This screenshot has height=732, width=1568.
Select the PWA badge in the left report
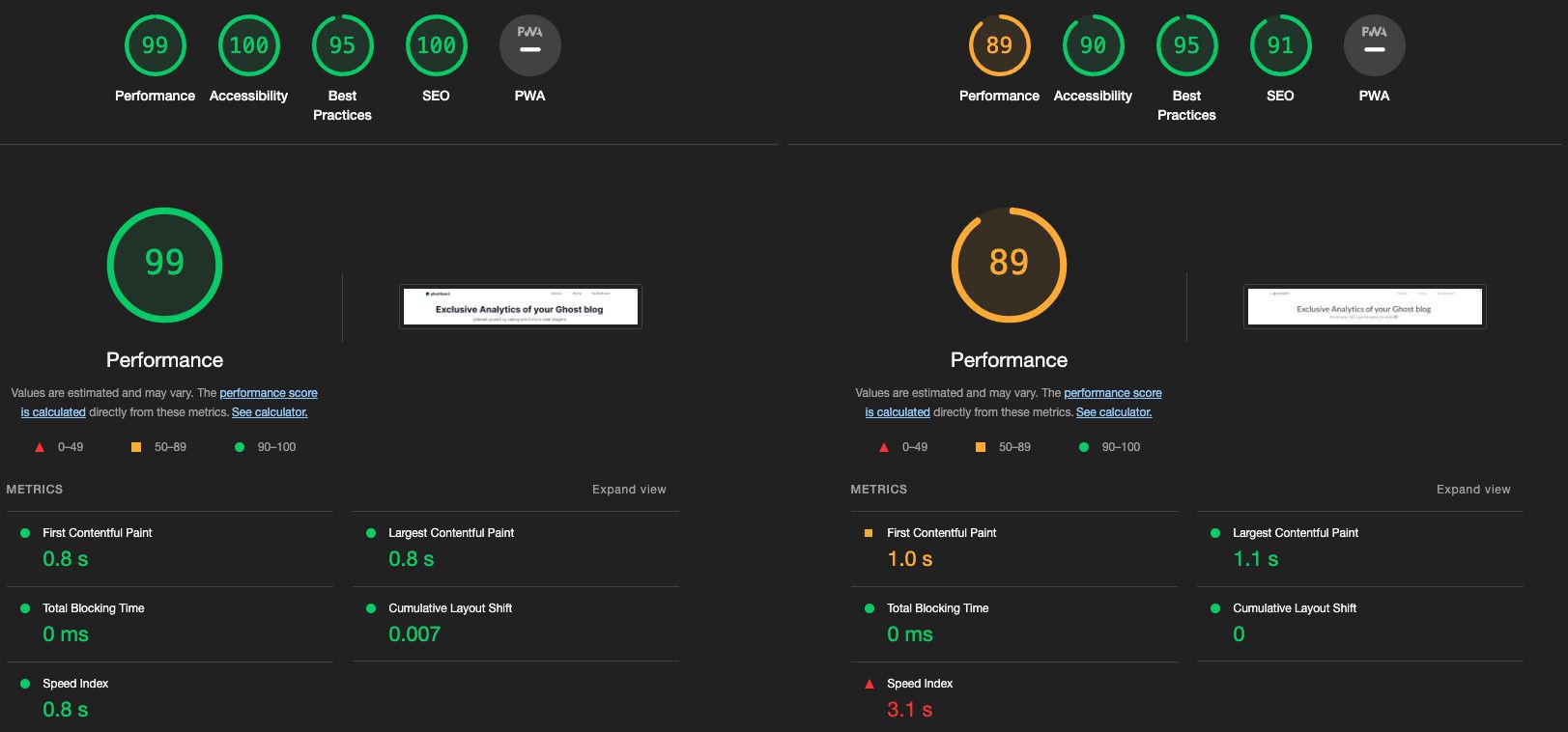pos(529,45)
